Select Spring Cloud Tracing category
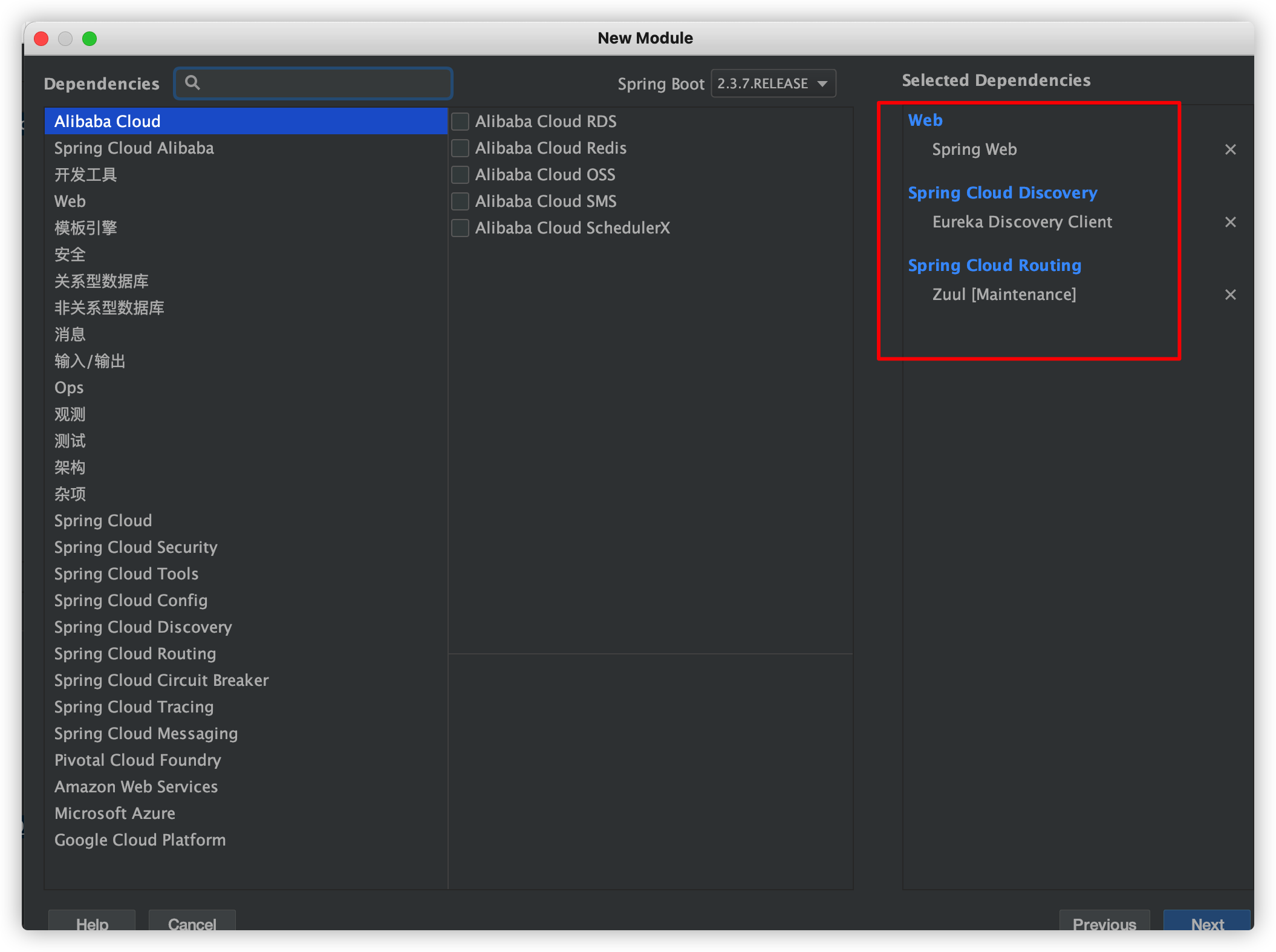The height and width of the screenshot is (952, 1276). 246,707
